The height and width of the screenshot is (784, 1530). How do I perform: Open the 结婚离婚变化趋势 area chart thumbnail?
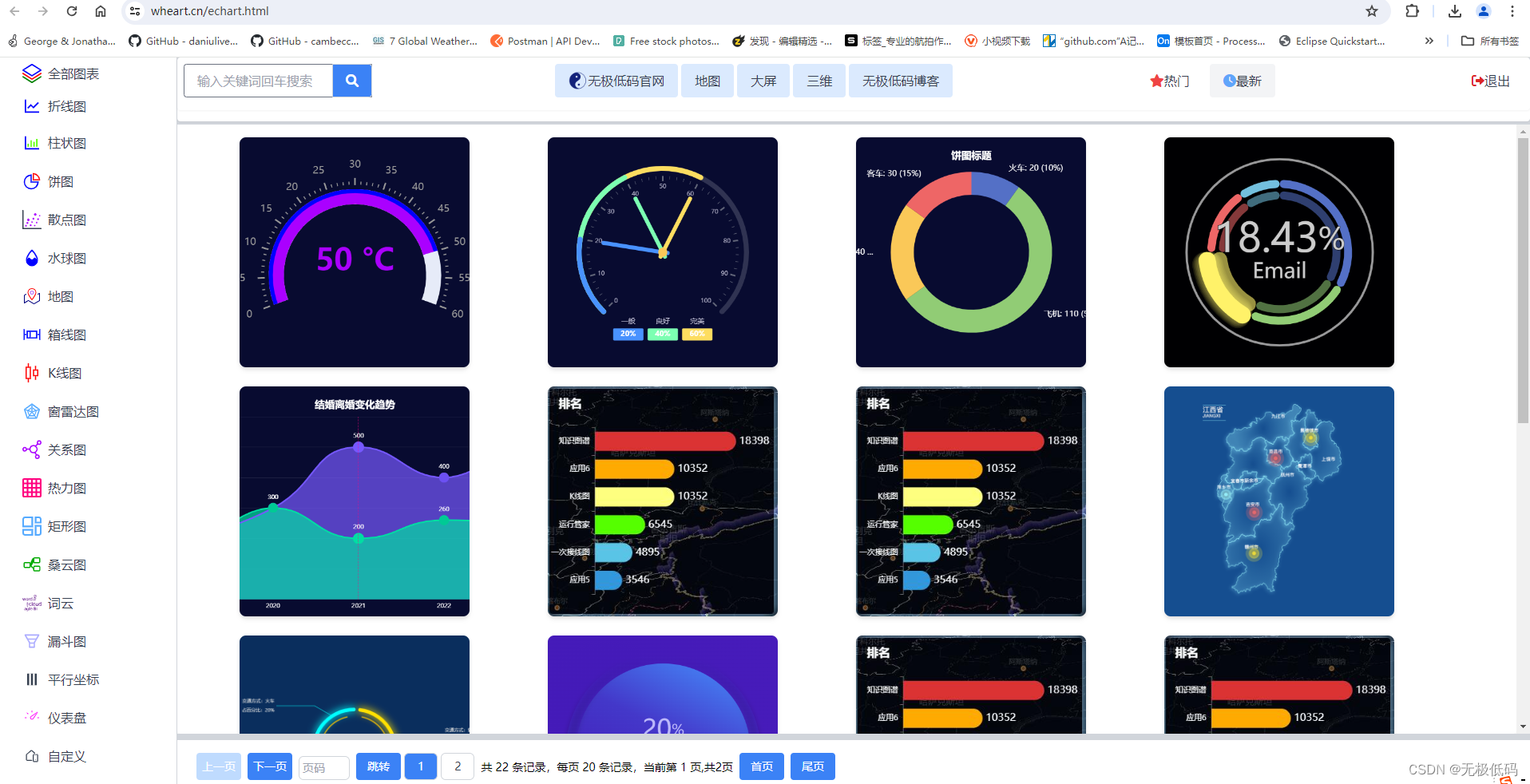(355, 501)
